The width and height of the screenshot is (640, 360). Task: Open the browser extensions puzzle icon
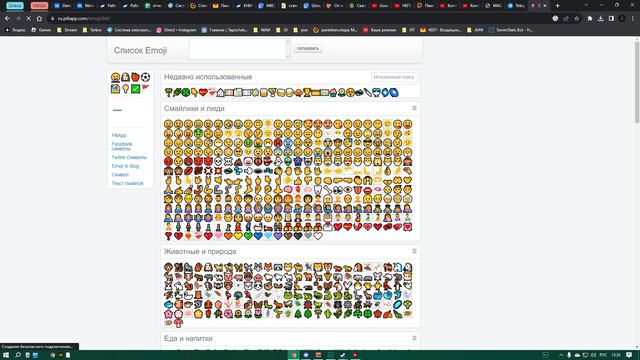coord(589,18)
